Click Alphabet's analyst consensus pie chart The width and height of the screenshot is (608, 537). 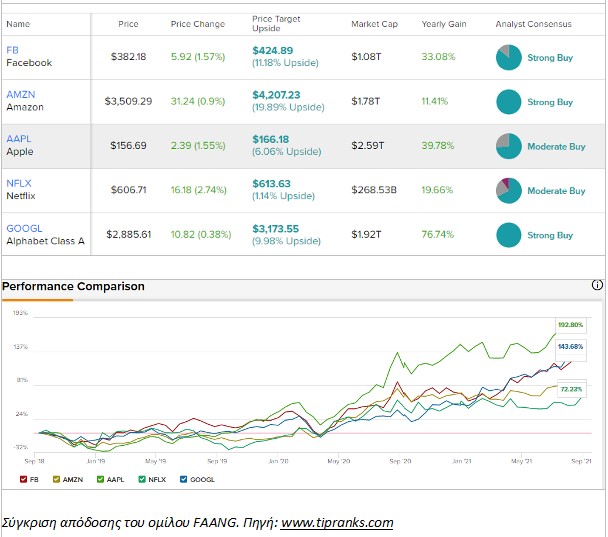508,235
